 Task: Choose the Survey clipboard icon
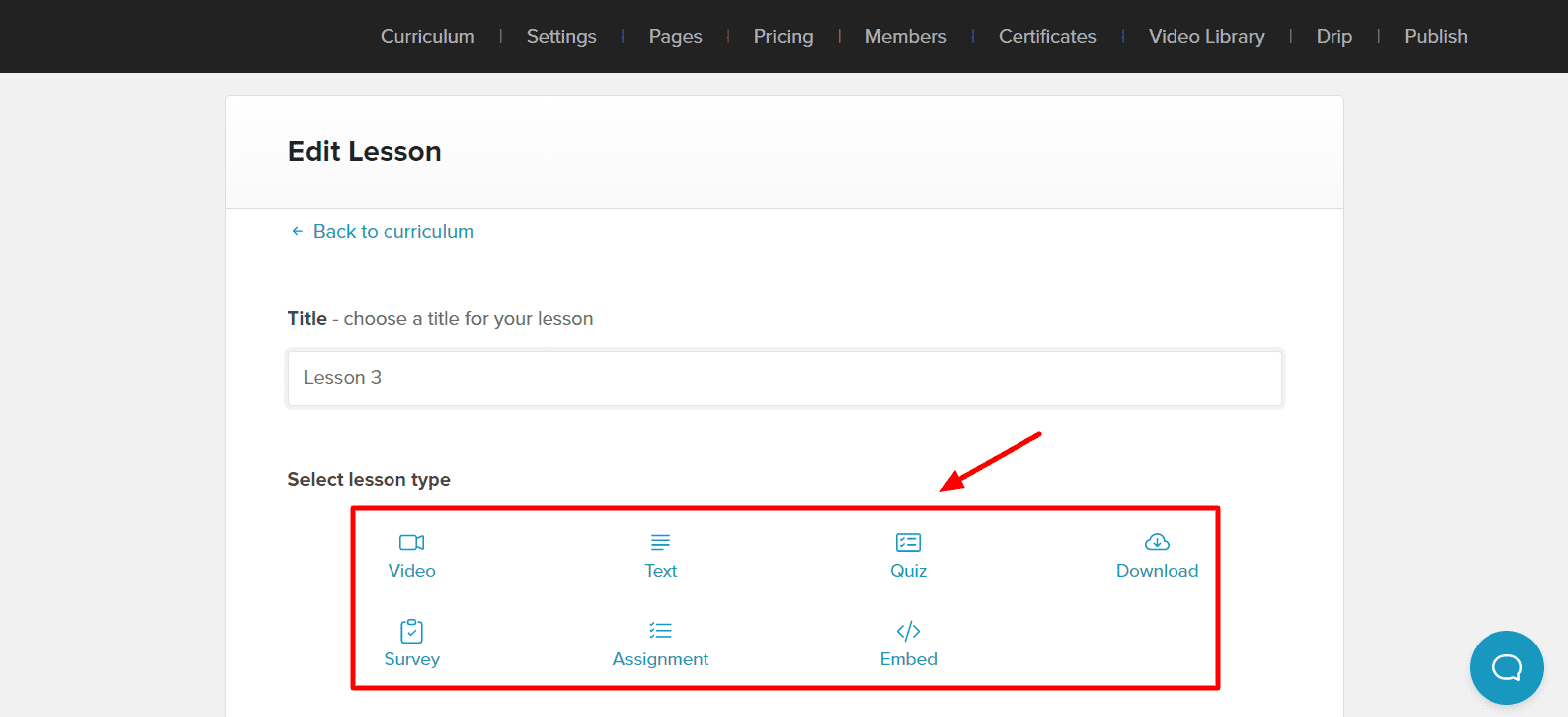(x=411, y=632)
